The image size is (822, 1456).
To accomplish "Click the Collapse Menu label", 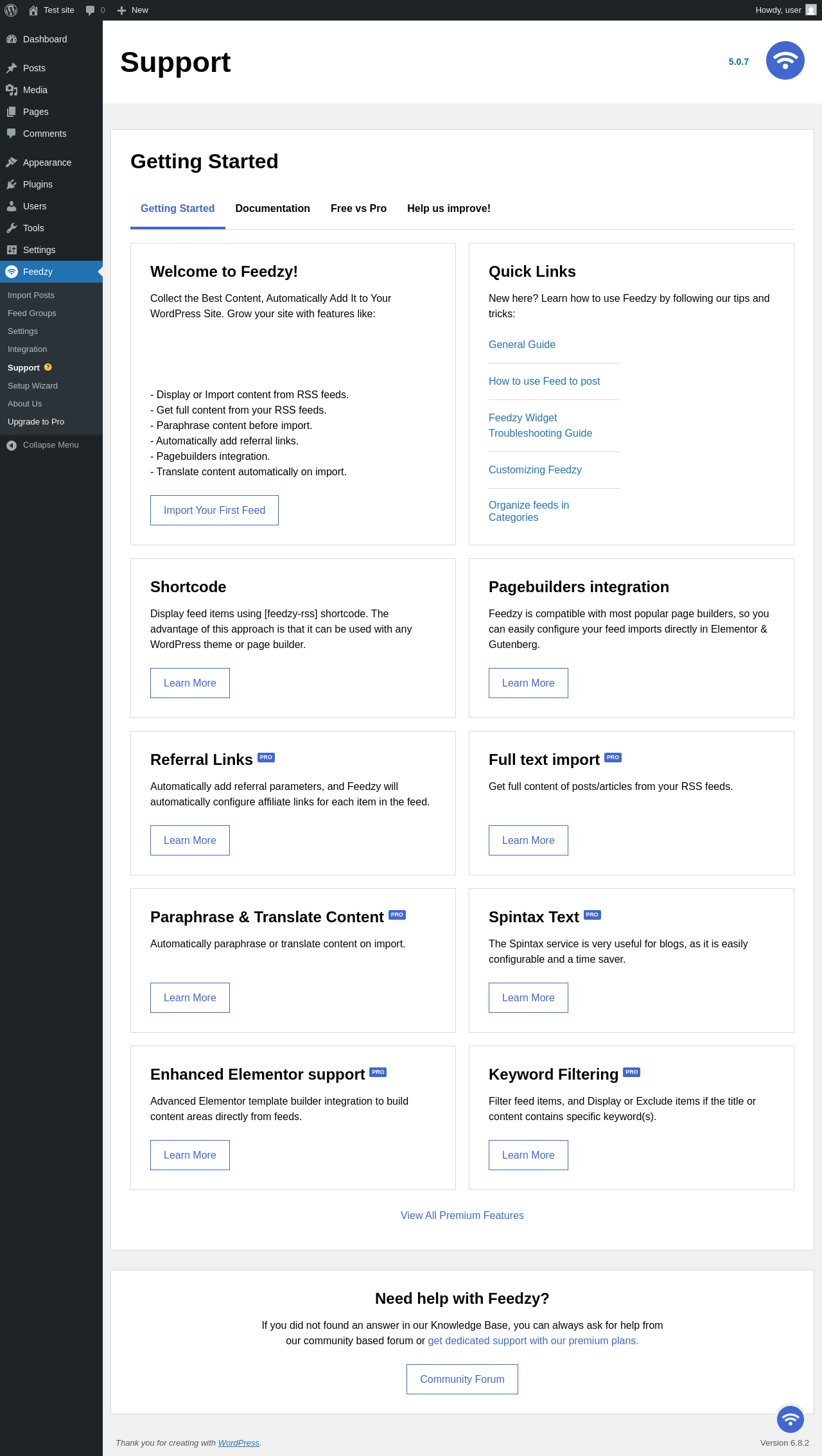I will (51, 445).
